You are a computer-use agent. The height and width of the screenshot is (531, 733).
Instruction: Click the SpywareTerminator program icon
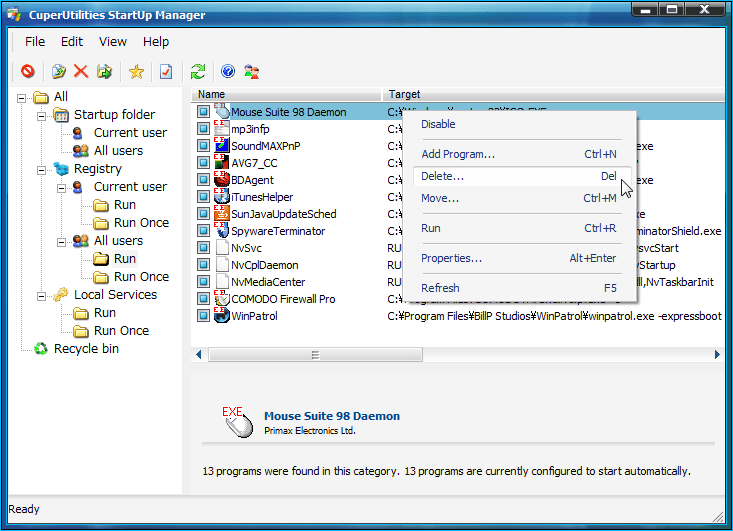tap(222, 230)
